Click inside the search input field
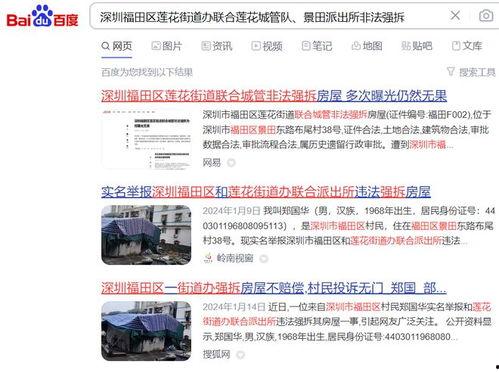The image size is (499, 373). [x=270, y=17]
